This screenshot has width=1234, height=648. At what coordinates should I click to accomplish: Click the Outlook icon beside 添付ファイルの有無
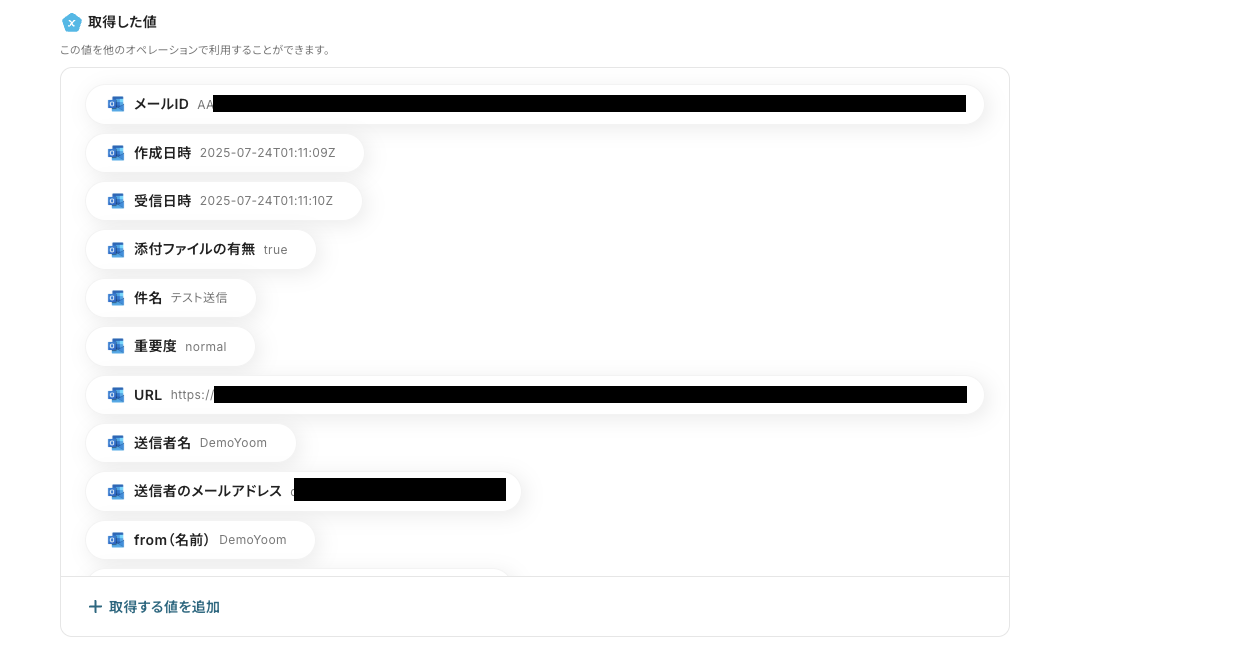pos(116,249)
